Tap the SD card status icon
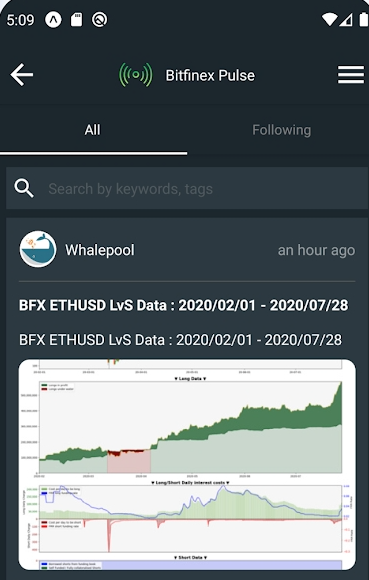 pos(77,20)
